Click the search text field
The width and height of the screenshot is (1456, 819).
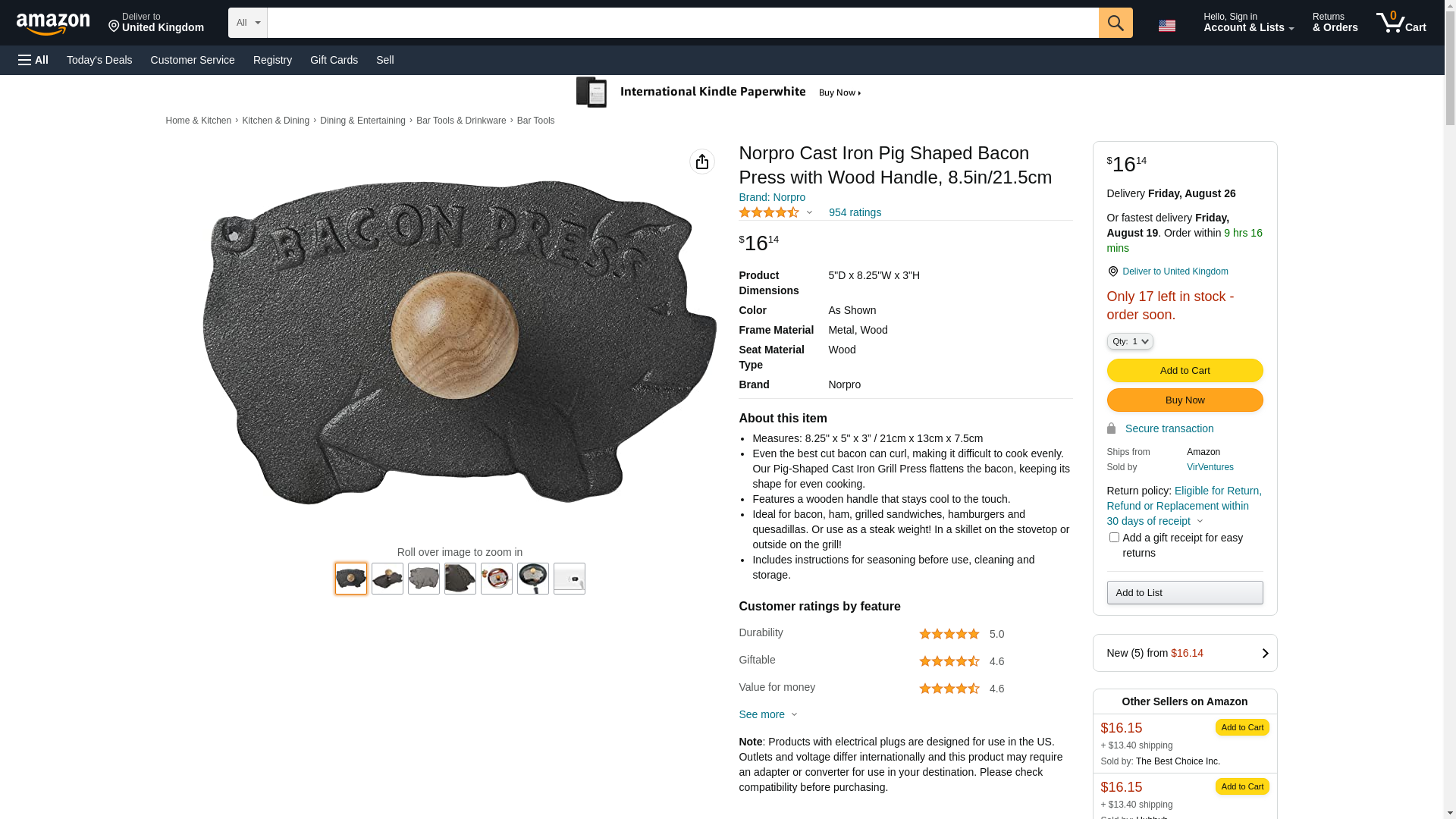(x=682, y=23)
